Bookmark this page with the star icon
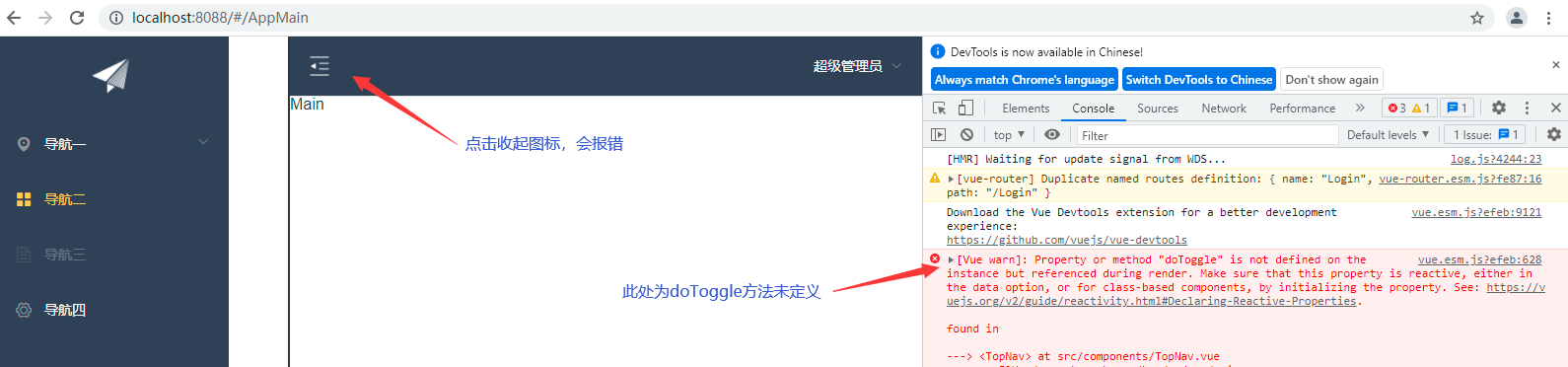 pos(1477,18)
